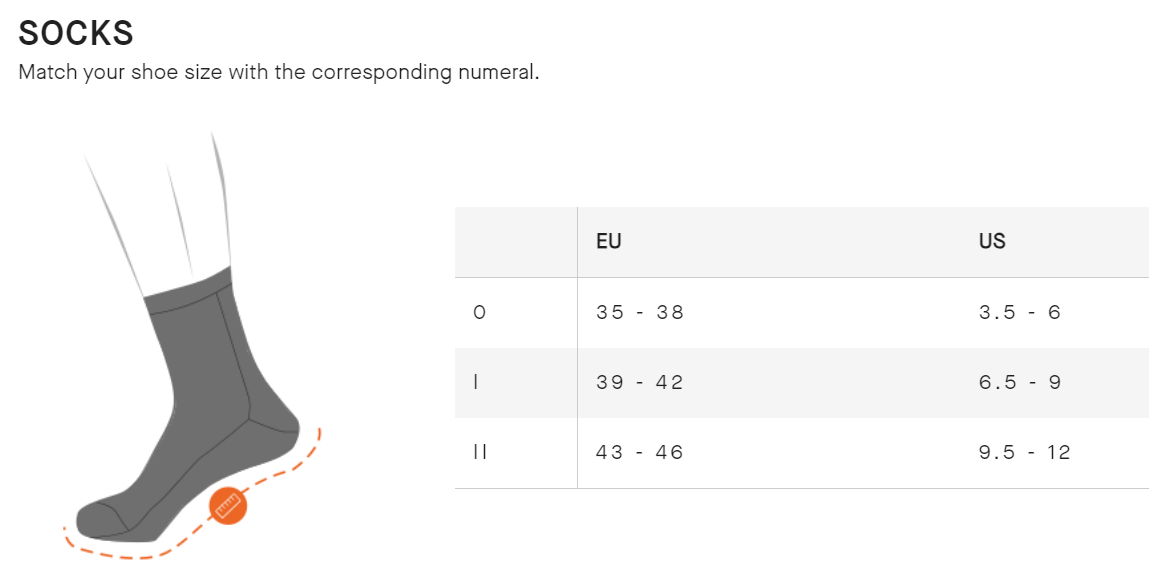
Task: Click the word 'numeral' in the subtitle
Action: coord(498,73)
